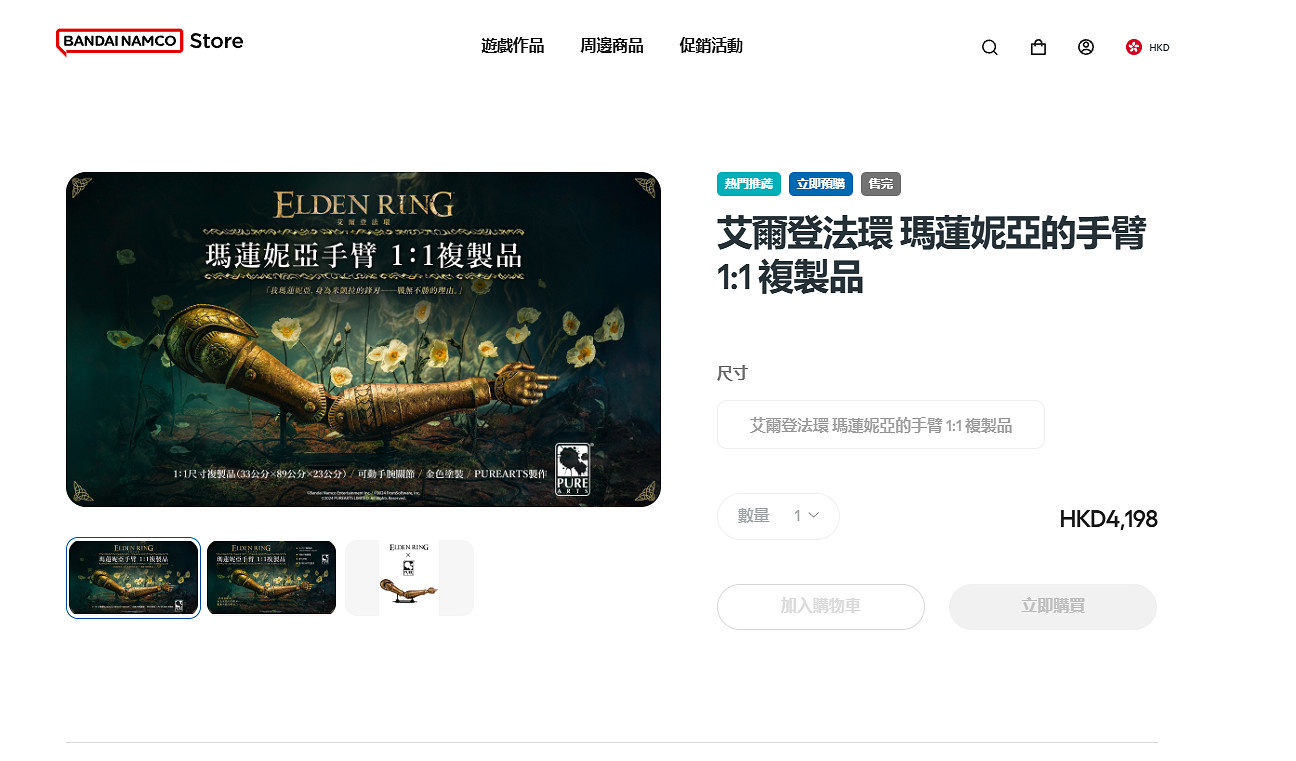Viewport: 1296px width, 761px height.
Task: Expand the 數量 quantity dropdown
Action: click(x=778, y=516)
